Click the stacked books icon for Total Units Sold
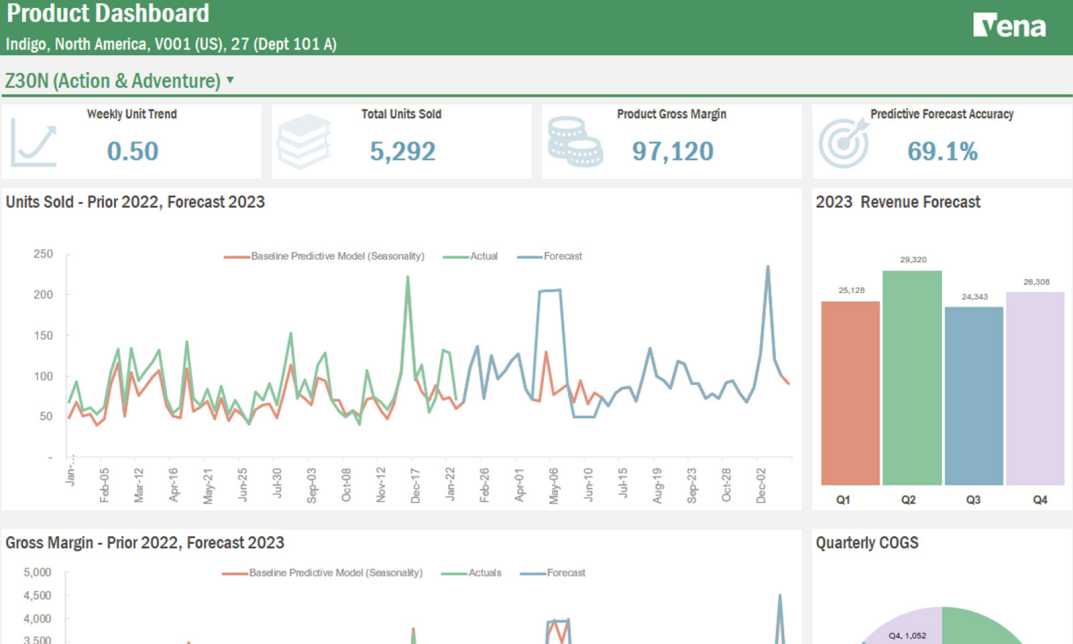 click(x=303, y=143)
